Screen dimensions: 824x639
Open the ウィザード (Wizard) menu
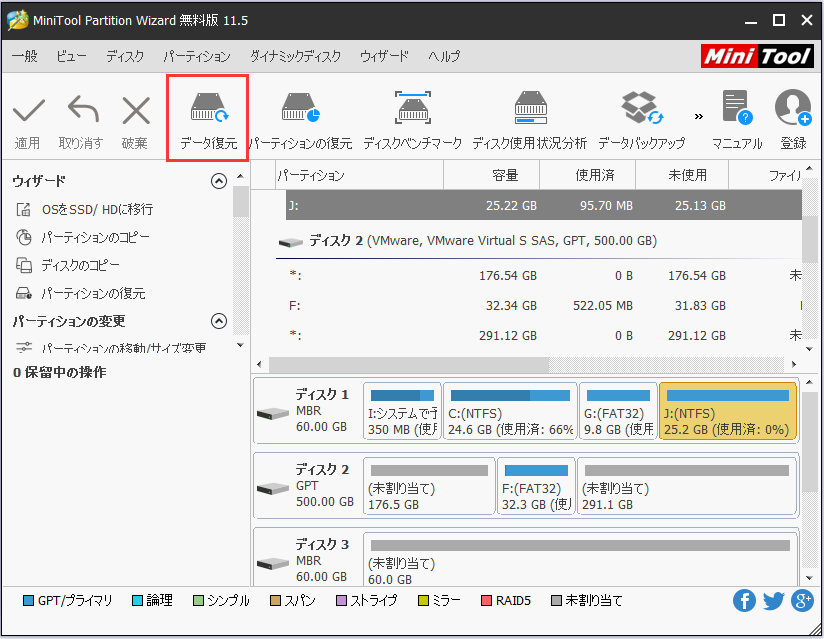point(384,56)
